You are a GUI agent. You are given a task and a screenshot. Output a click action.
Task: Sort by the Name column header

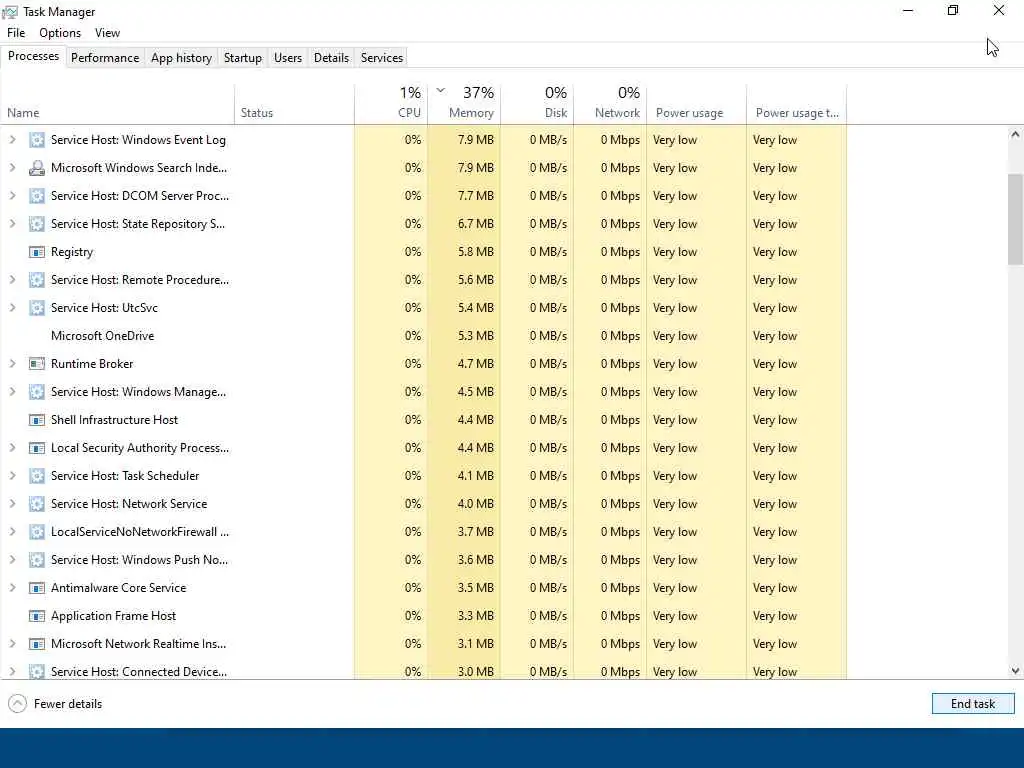coord(118,104)
